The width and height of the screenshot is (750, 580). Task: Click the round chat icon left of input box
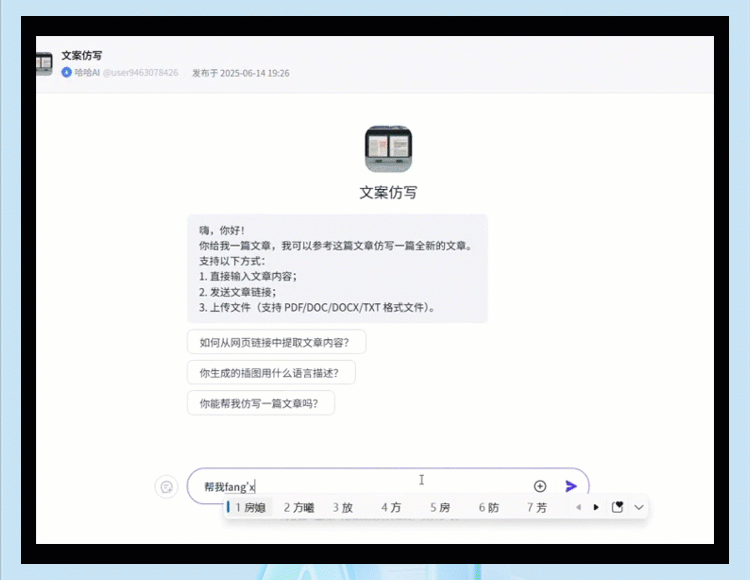click(x=167, y=487)
